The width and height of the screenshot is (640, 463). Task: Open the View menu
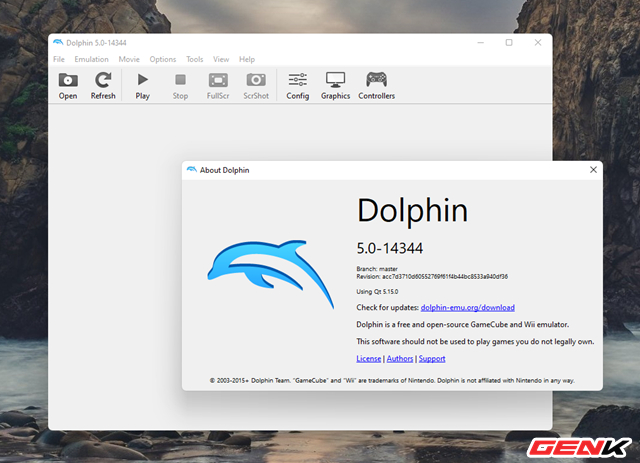coord(221,59)
